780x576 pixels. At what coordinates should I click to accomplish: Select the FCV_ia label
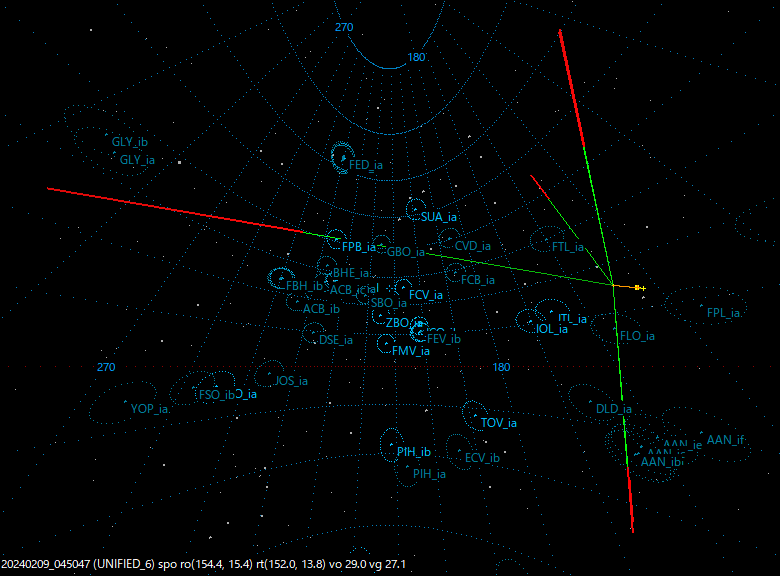tap(426, 295)
